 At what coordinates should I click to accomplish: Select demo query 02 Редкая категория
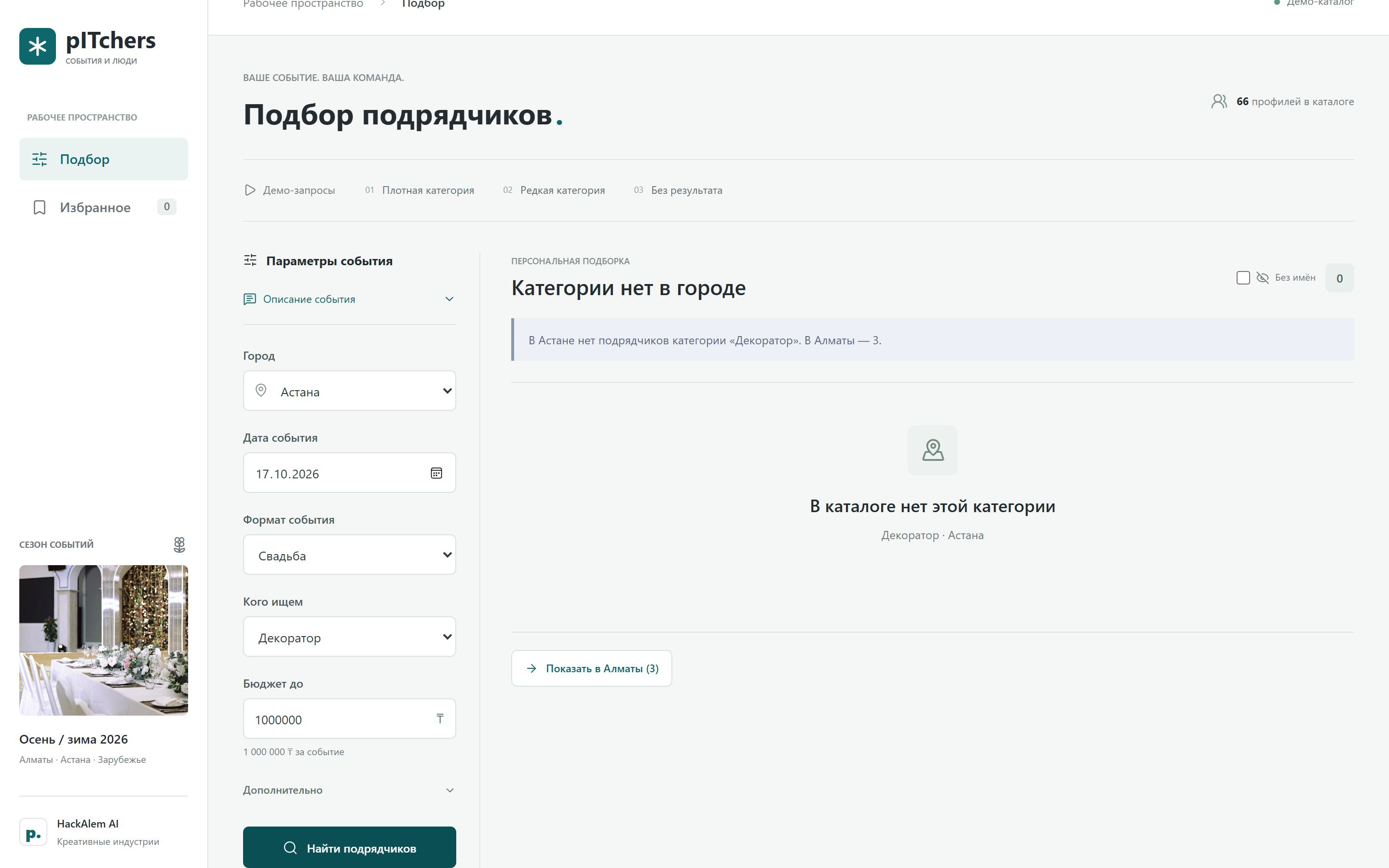pyautogui.click(x=554, y=190)
